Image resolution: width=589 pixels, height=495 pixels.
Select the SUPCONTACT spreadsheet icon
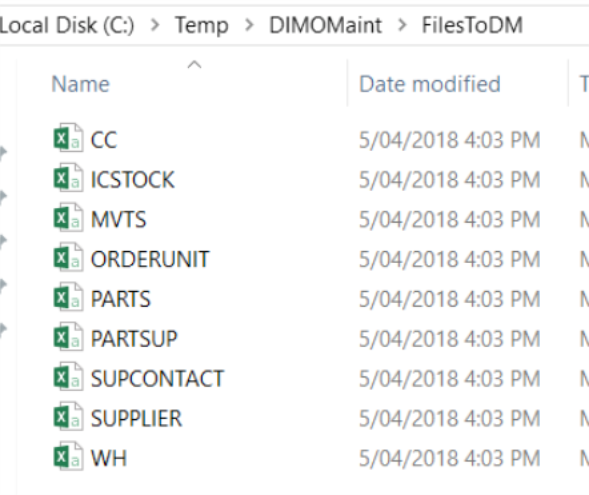pos(68,377)
